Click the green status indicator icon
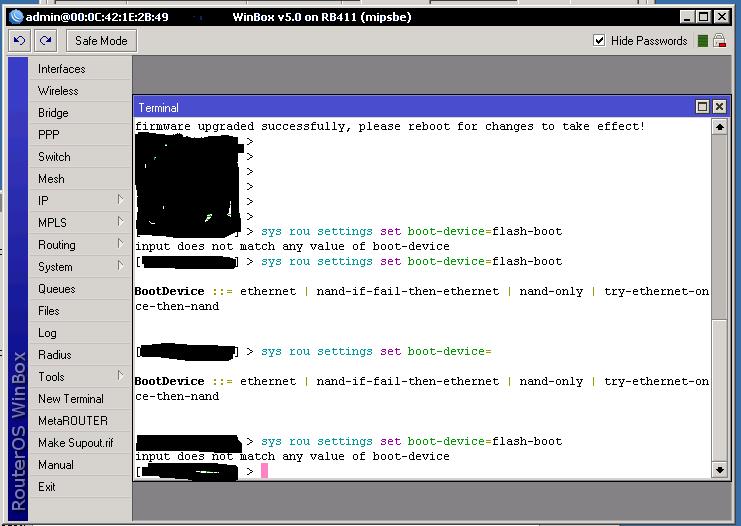 pos(703,41)
